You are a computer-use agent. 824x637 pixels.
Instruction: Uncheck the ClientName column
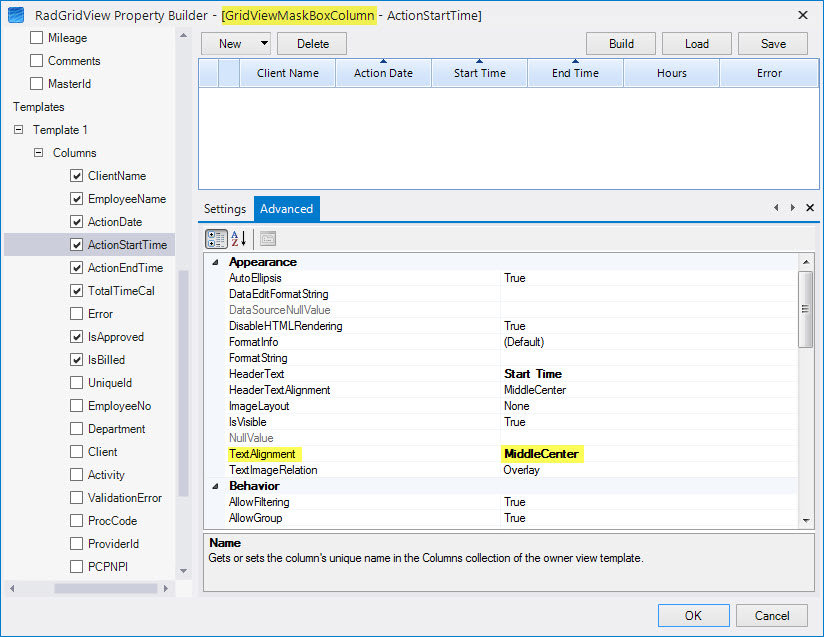coord(76,176)
